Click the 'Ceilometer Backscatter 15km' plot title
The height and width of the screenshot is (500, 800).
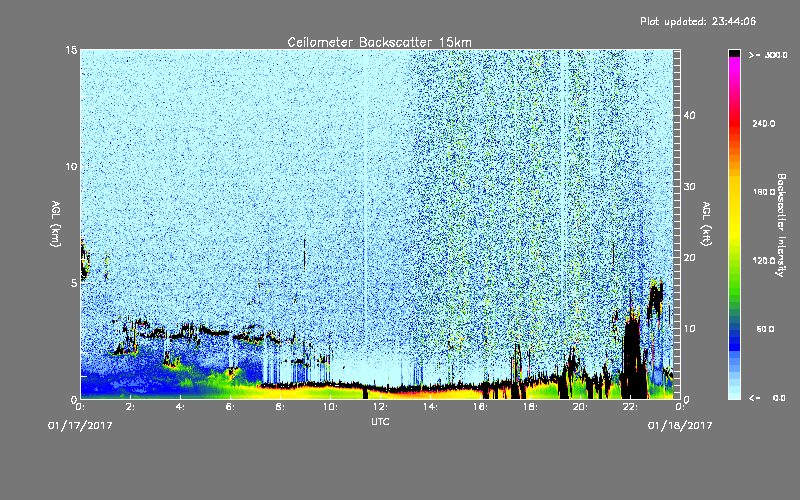click(379, 42)
